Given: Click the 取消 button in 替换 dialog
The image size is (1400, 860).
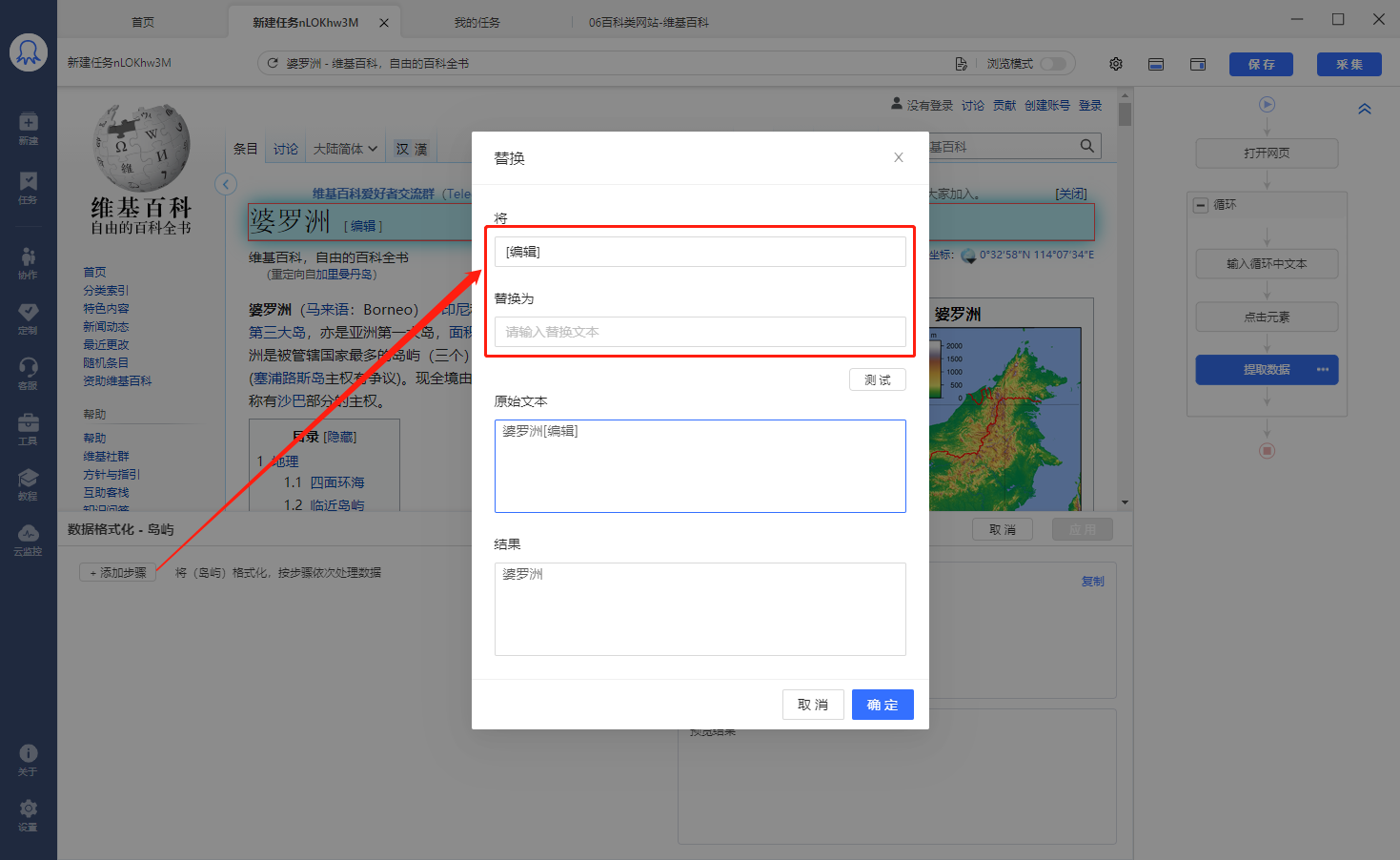Looking at the screenshot, I should [813, 705].
